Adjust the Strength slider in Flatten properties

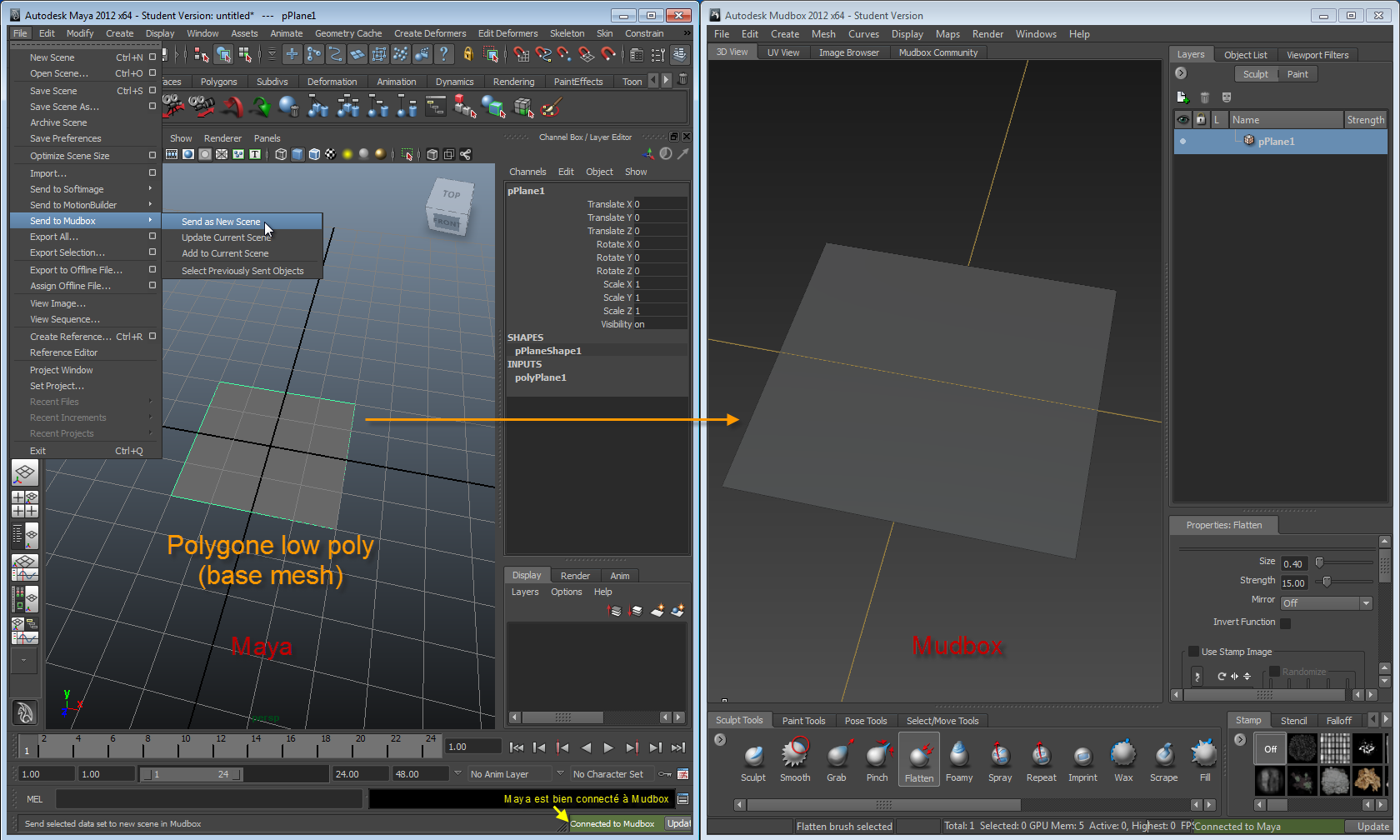point(1327,582)
